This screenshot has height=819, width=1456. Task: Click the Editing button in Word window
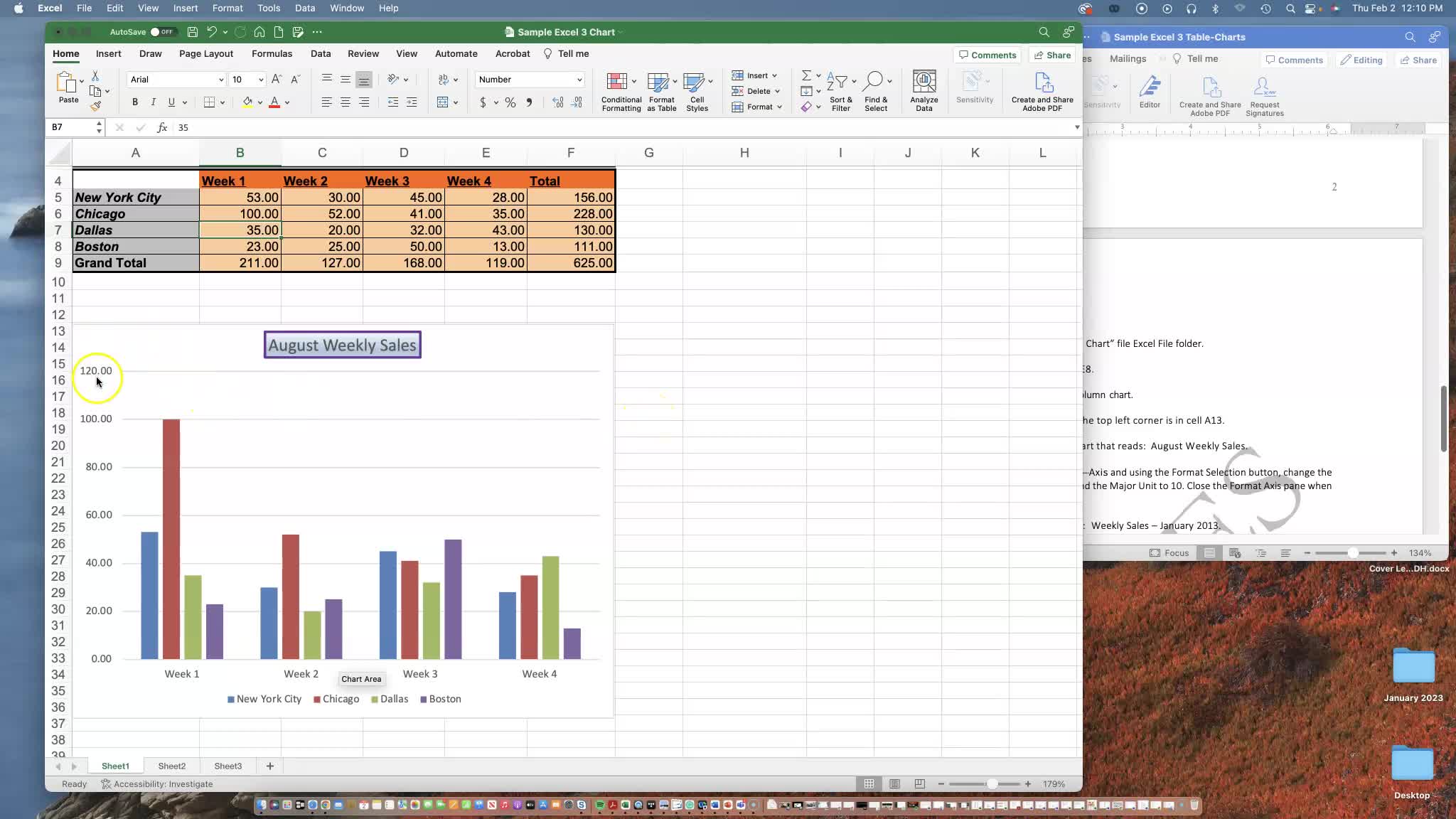coord(1361,60)
